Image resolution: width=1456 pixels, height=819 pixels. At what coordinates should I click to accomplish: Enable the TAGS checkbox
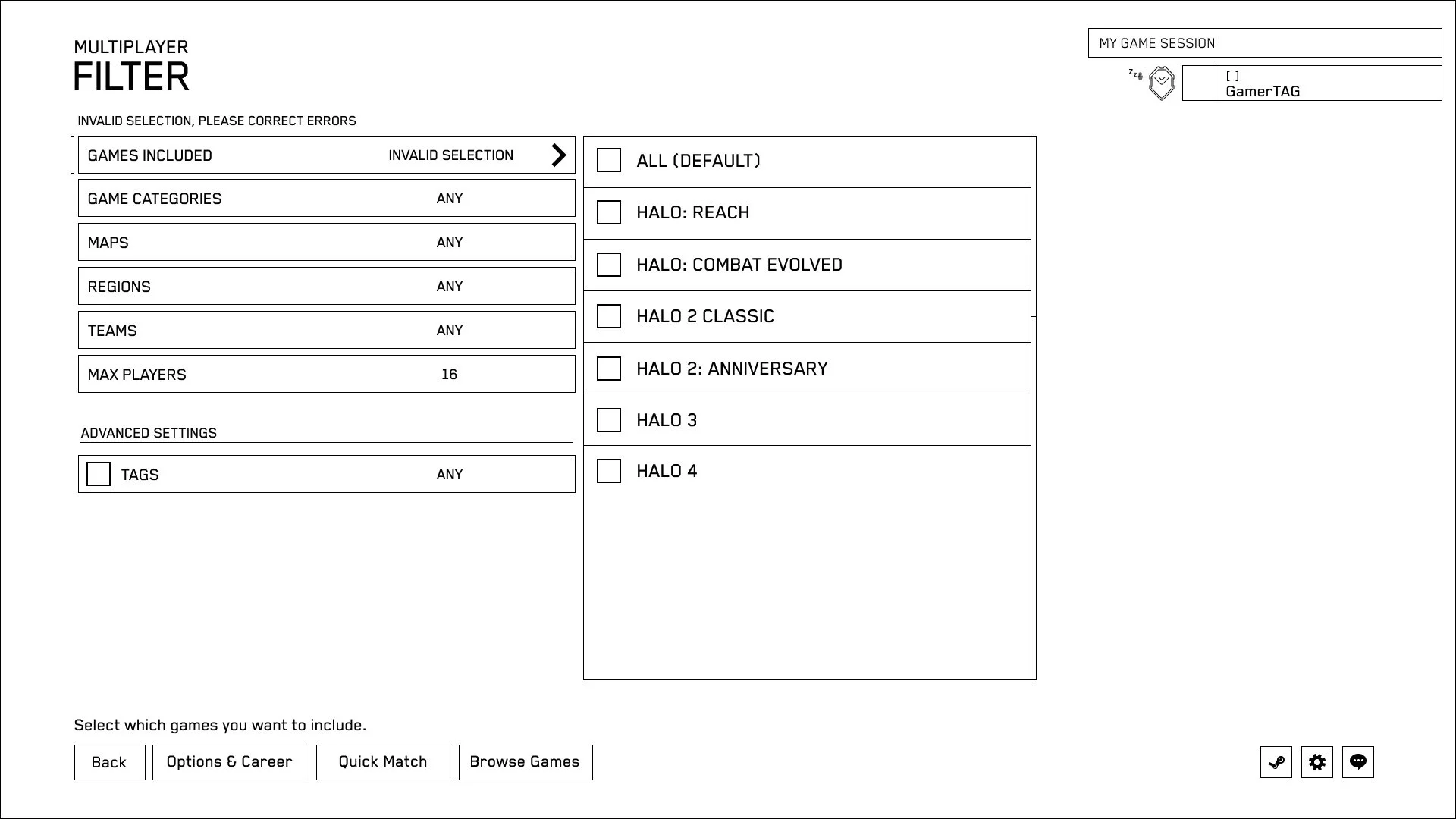(99, 474)
